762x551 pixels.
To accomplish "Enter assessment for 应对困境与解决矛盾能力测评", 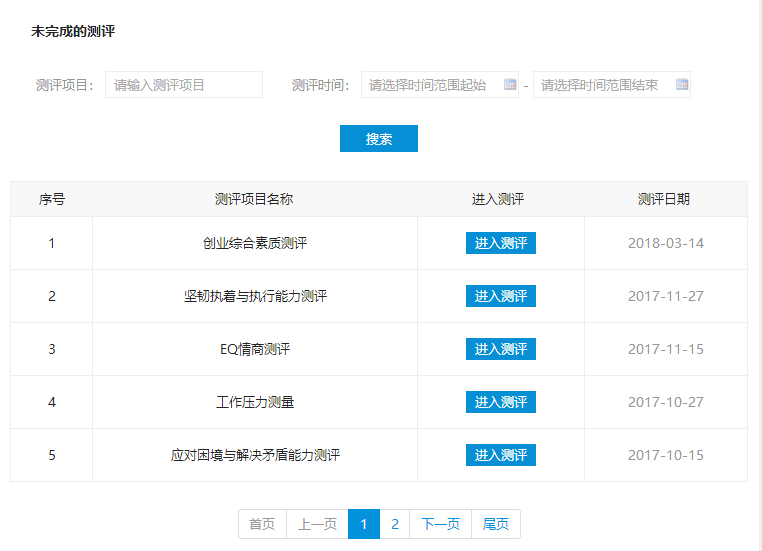I will [500, 455].
